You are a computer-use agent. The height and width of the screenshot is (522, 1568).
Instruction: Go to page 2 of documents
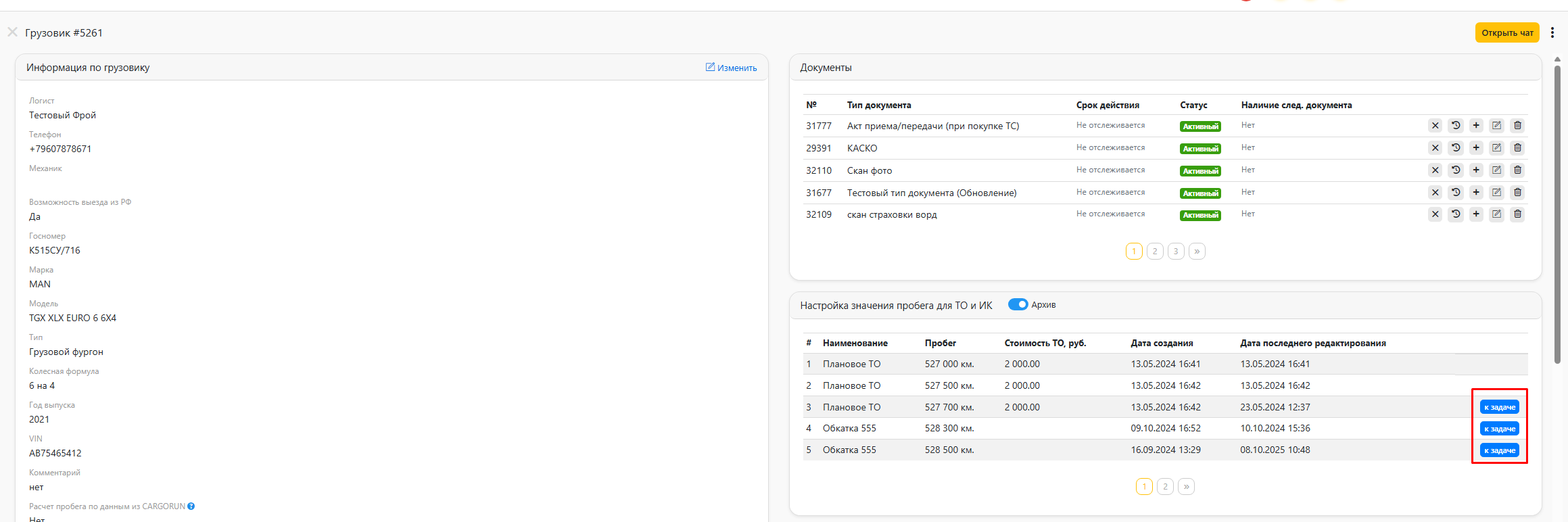[1155, 252]
